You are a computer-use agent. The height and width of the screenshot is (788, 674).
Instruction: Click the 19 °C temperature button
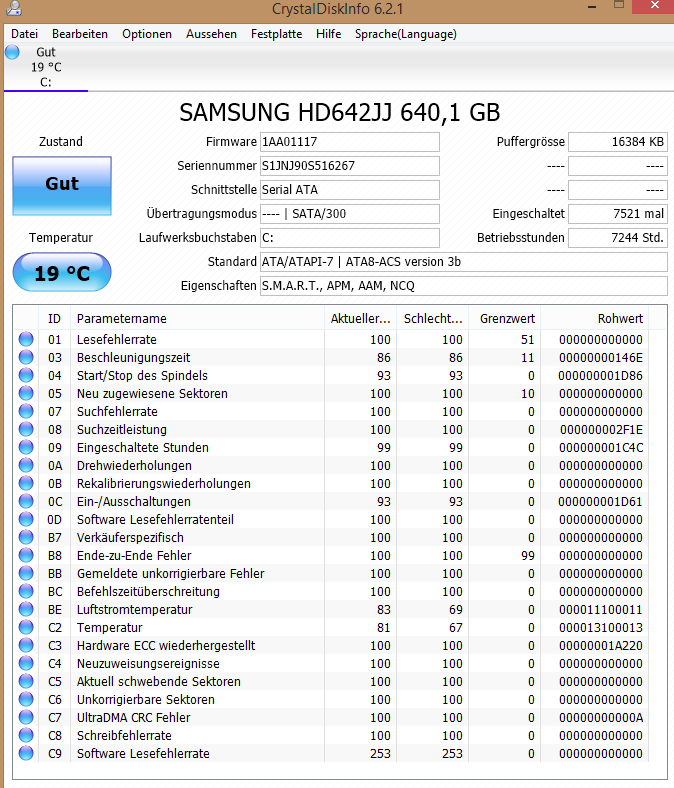click(x=62, y=273)
